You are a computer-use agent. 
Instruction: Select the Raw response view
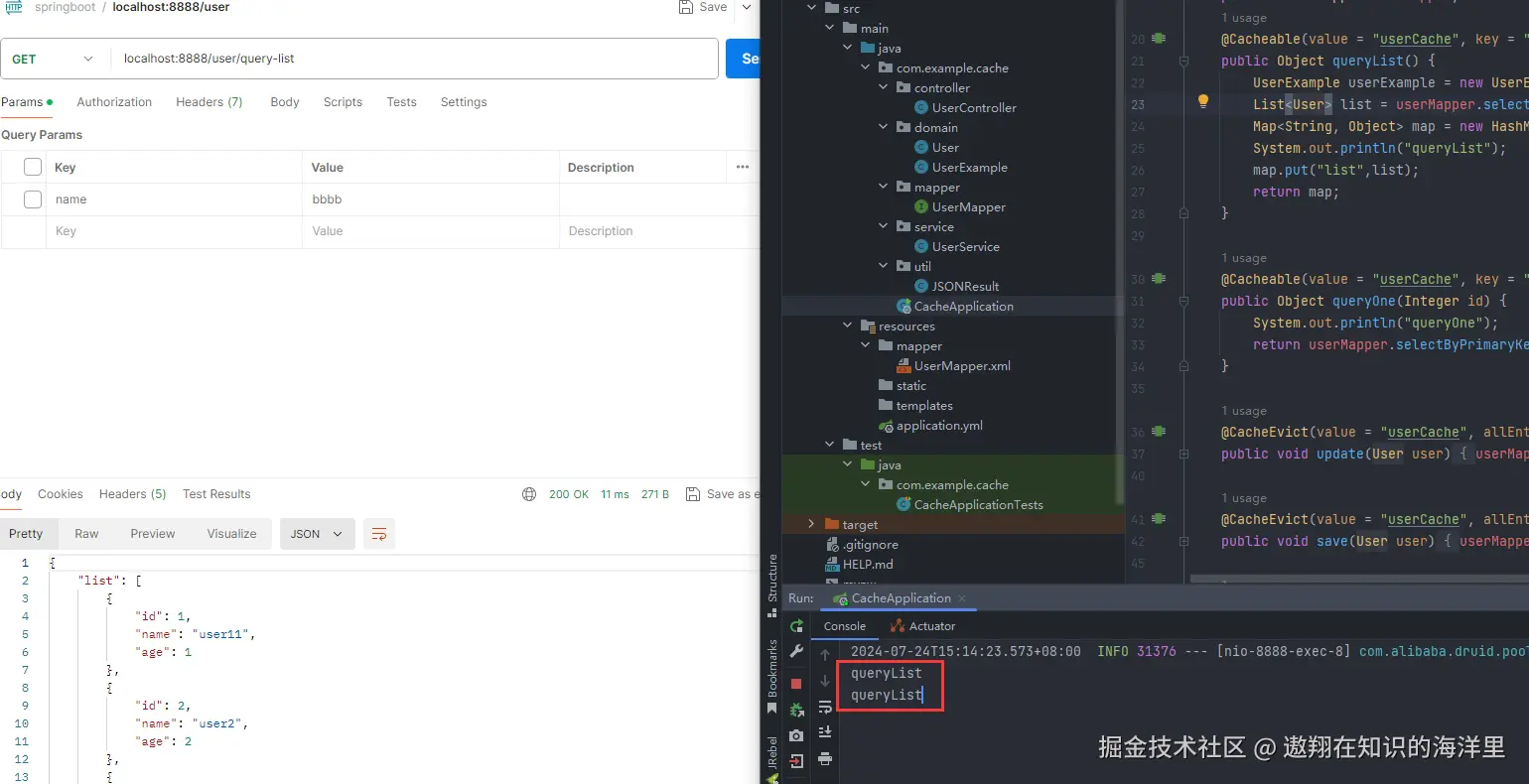click(86, 534)
